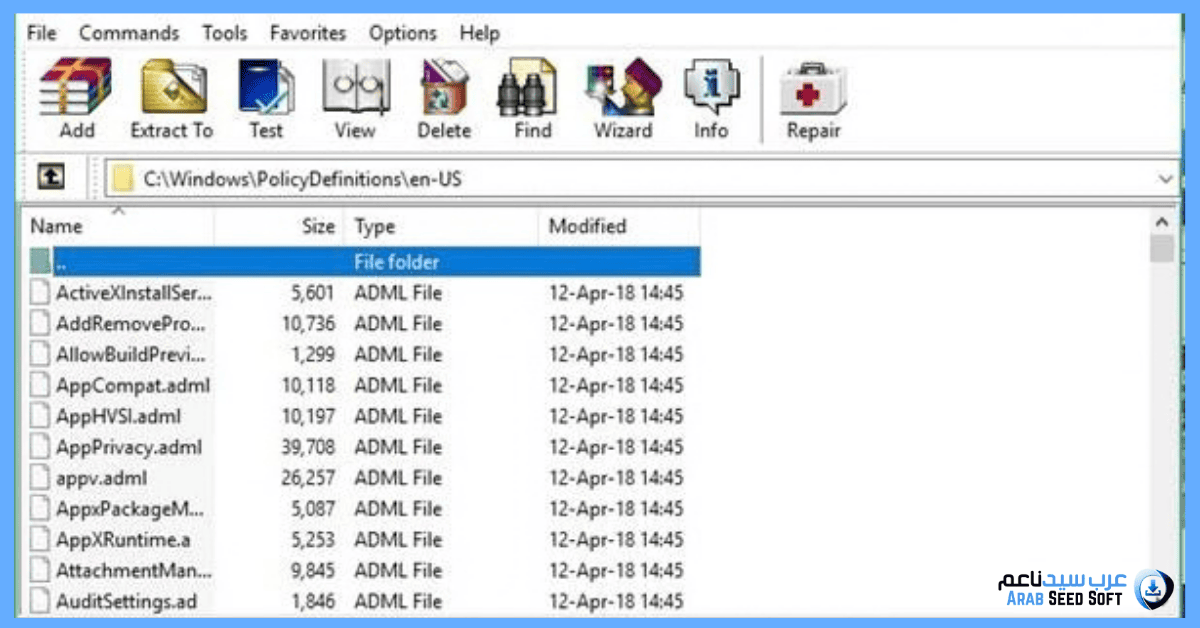Open the Favorites menu
Viewport: 1200px width, 628px height.
tap(307, 33)
